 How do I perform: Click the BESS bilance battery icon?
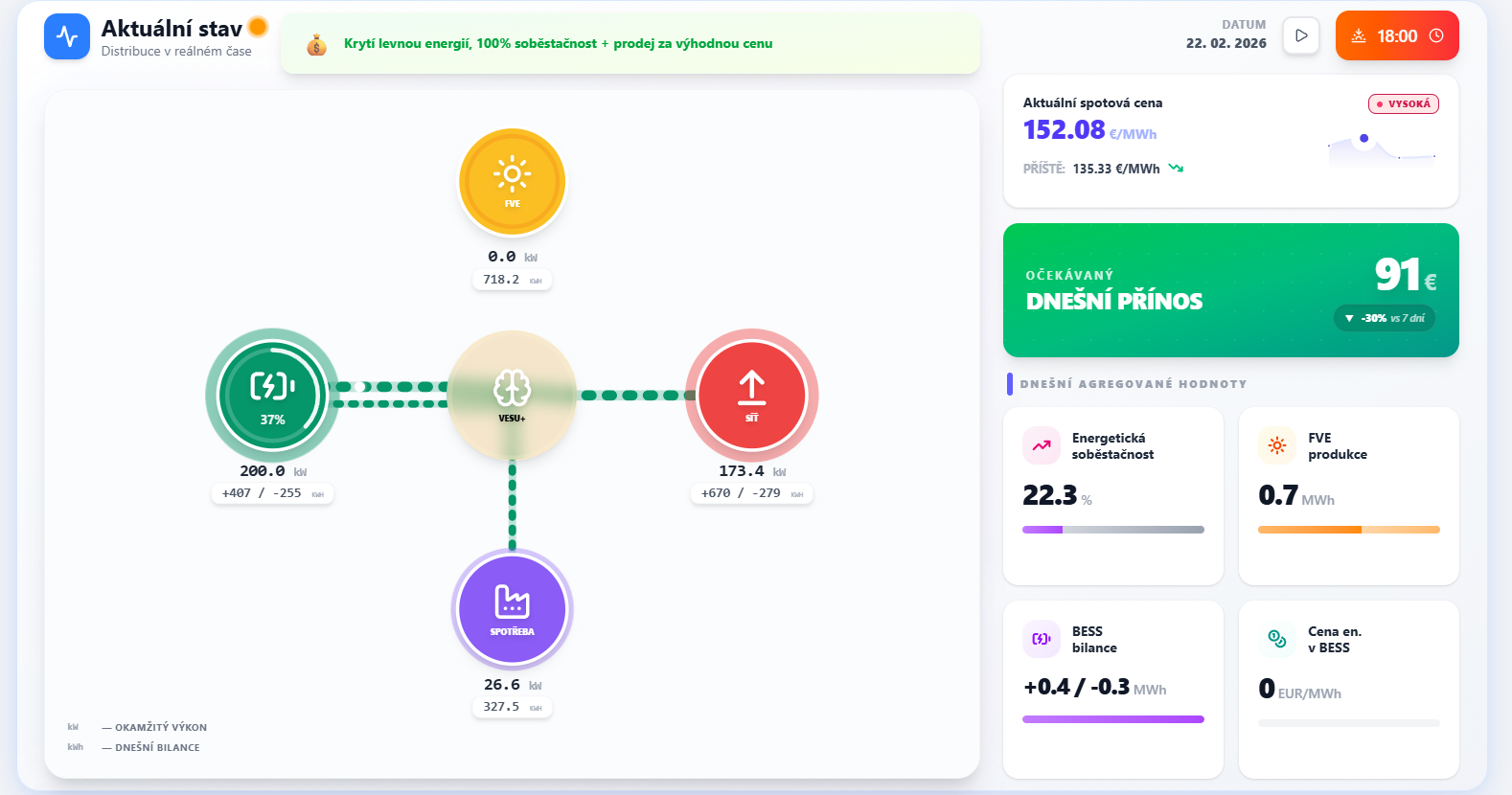pos(1042,639)
